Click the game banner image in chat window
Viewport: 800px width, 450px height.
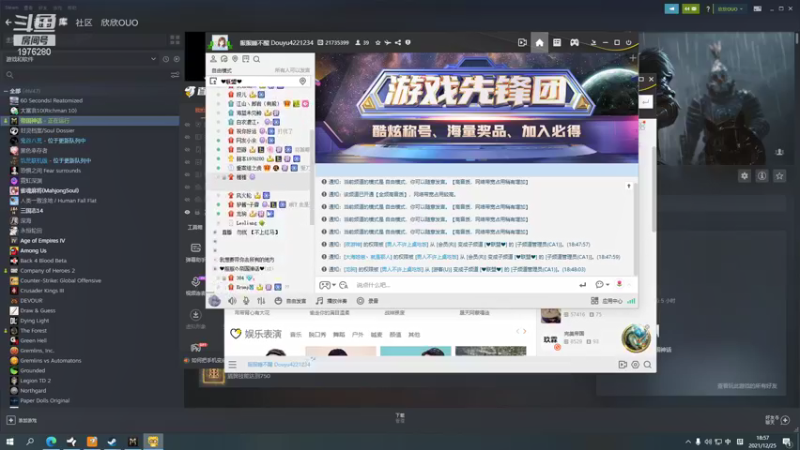click(477, 108)
